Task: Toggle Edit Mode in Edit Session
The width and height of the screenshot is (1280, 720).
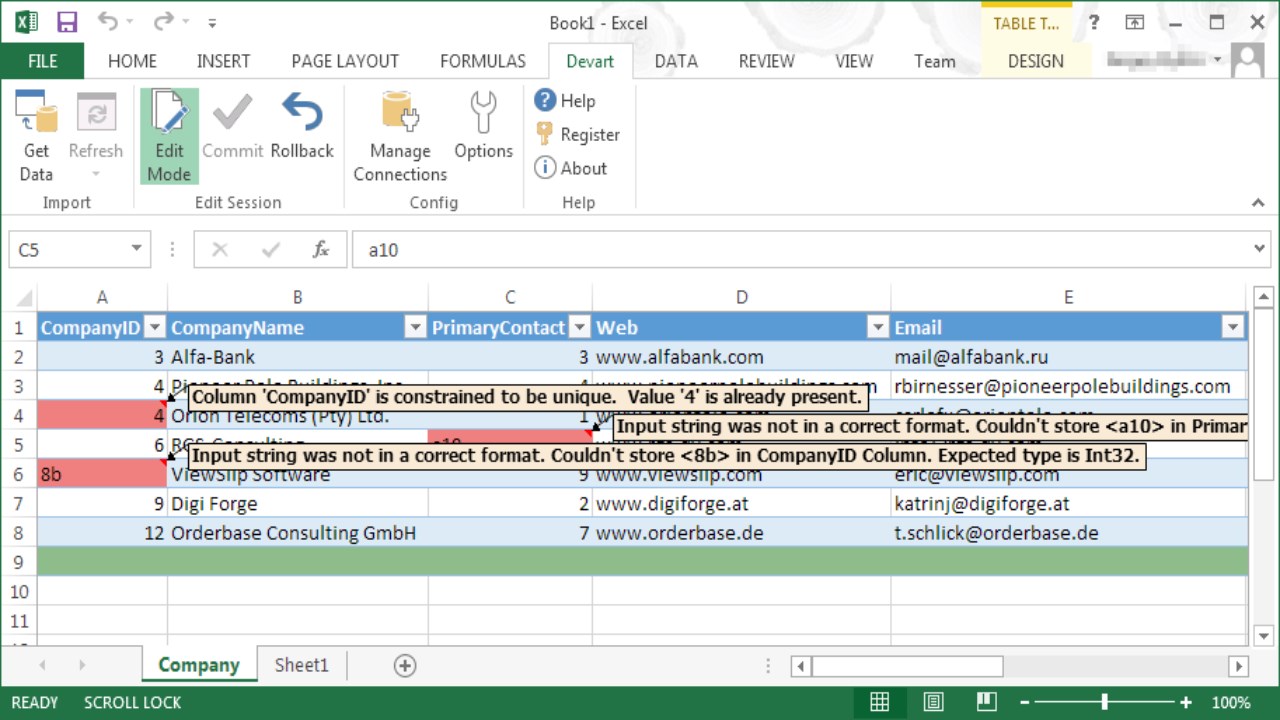Action: (169, 137)
